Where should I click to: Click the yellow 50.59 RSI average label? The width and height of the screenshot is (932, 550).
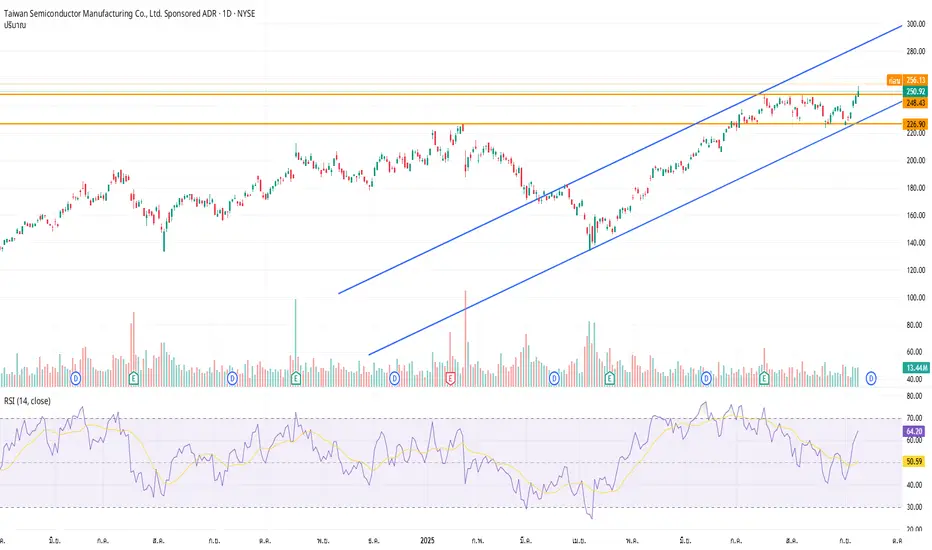click(x=914, y=461)
